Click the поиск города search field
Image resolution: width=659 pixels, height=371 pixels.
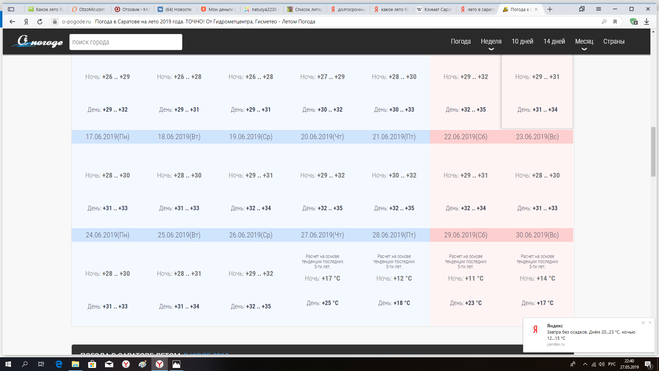tap(126, 42)
